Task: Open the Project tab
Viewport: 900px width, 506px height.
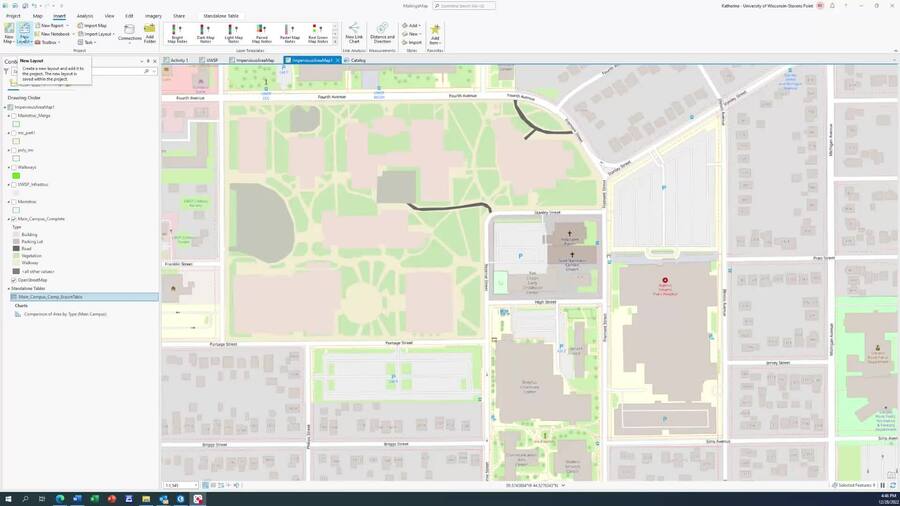Action: coord(13,16)
